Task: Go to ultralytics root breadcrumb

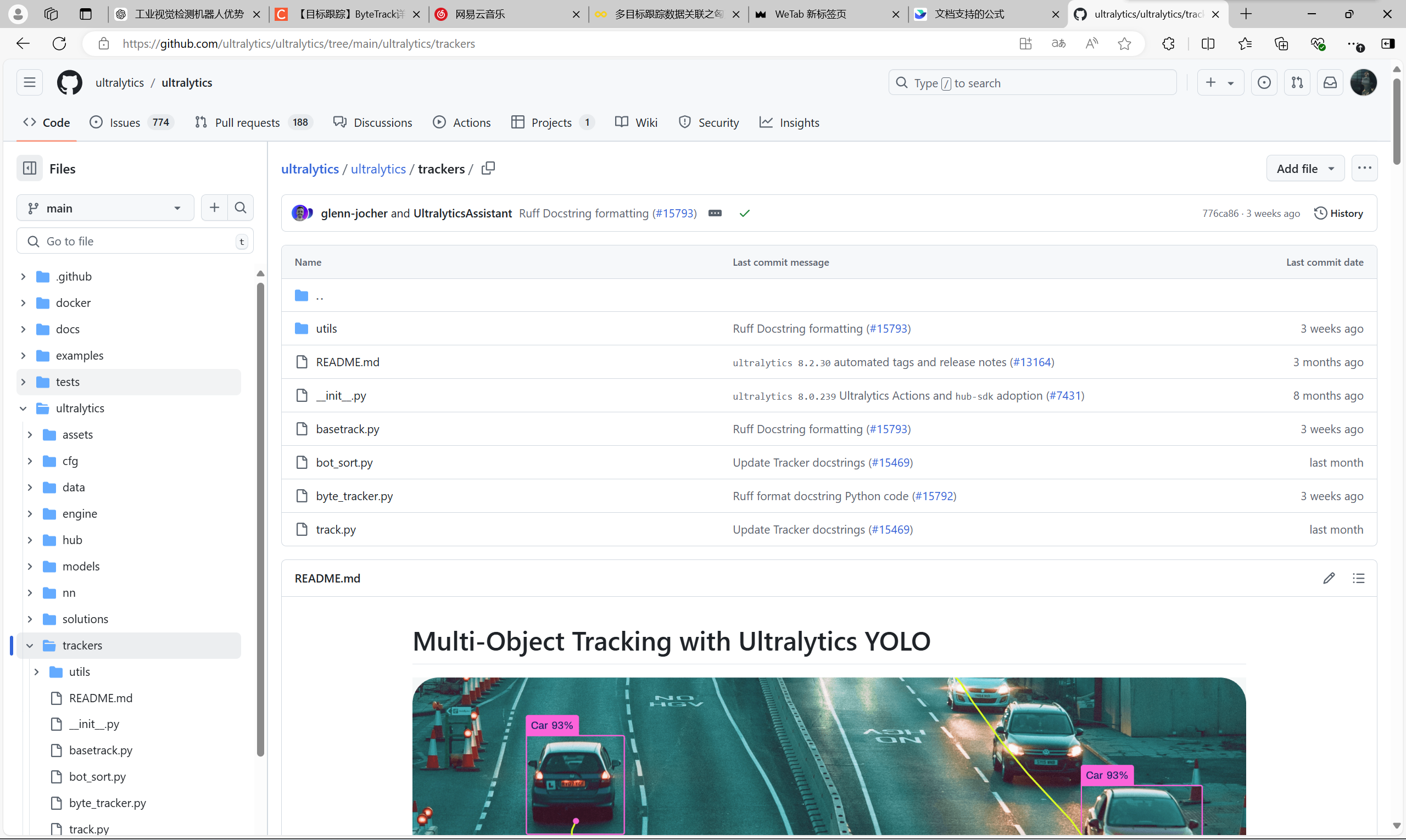Action: click(310, 168)
